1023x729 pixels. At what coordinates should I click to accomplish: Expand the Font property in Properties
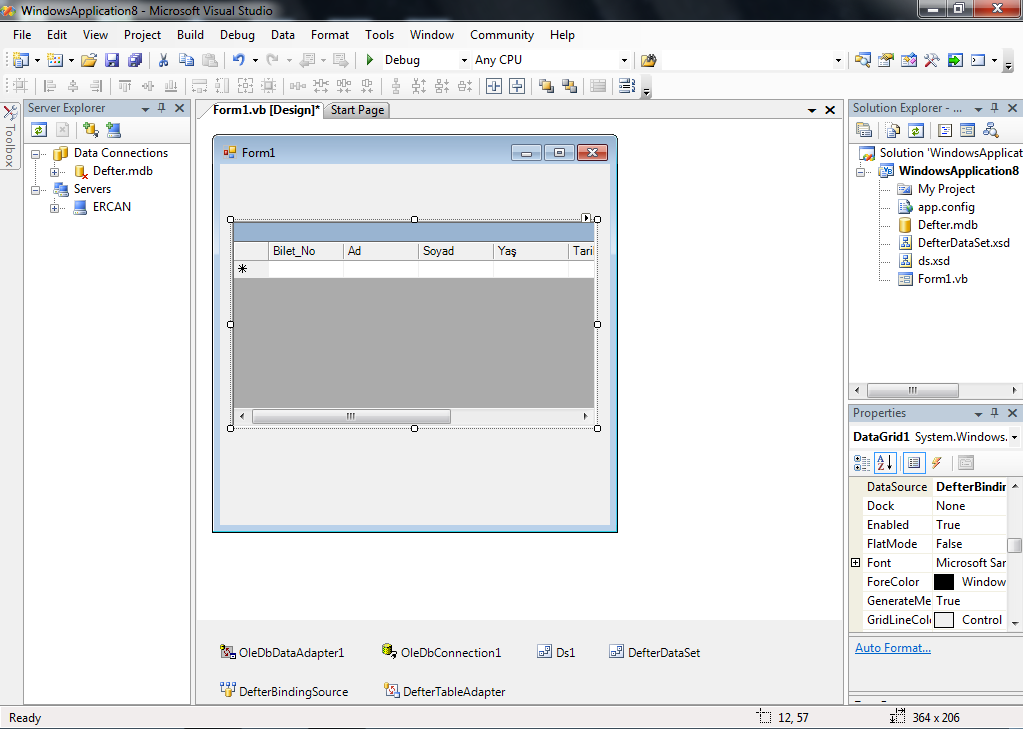pyautogui.click(x=855, y=563)
